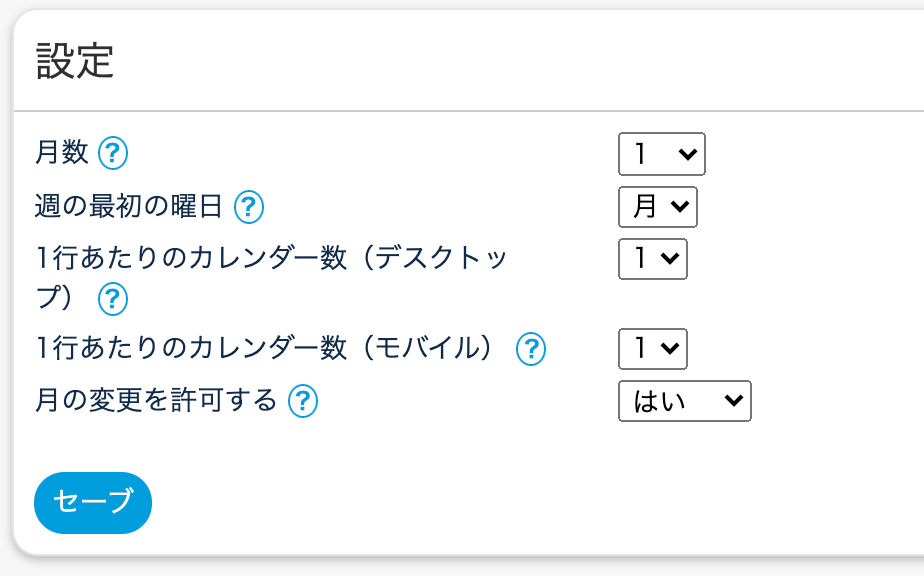Expand the モバイル calendars-per-row dropdown
Image resolution: width=924 pixels, height=576 pixels.
tap(653, 348)
